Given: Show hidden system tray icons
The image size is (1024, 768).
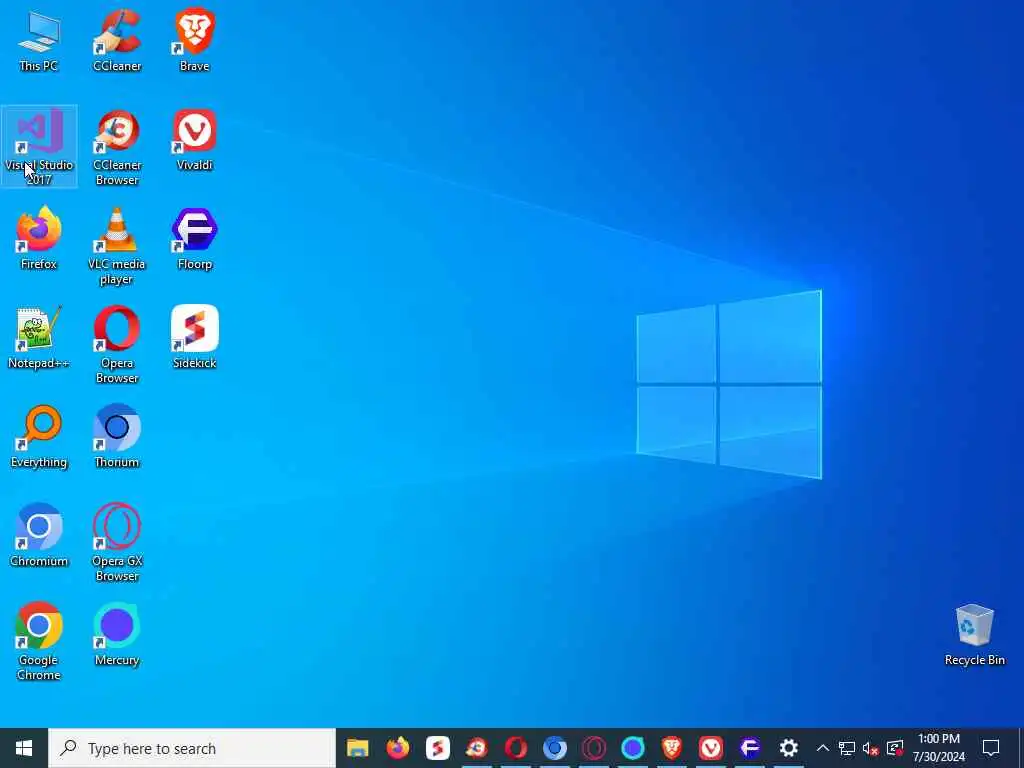Looking at the screenshot, I should pyautogui.click(x=823, y=748).
